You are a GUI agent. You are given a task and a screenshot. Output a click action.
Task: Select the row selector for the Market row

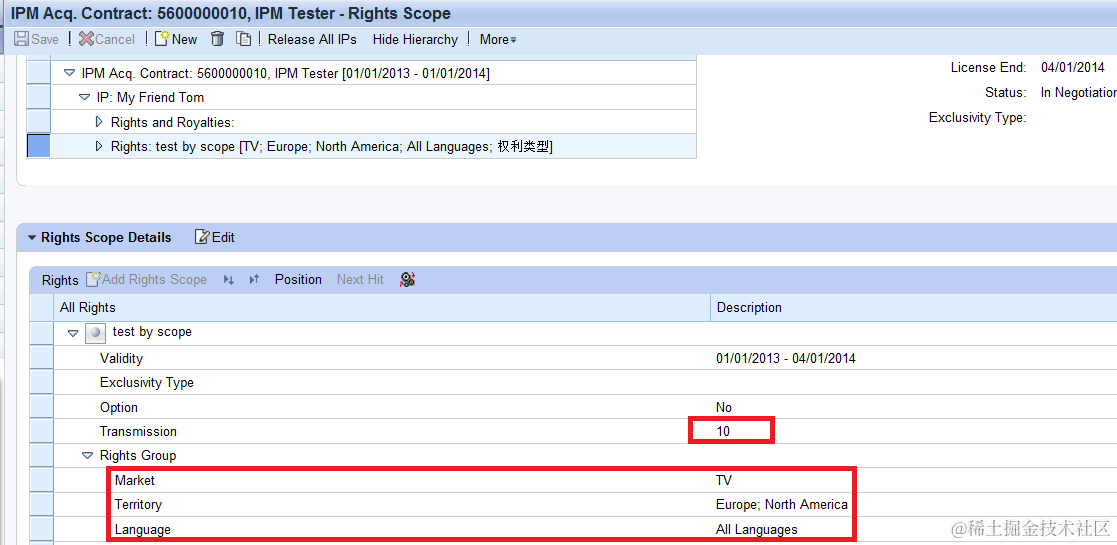tap(41, 480)
